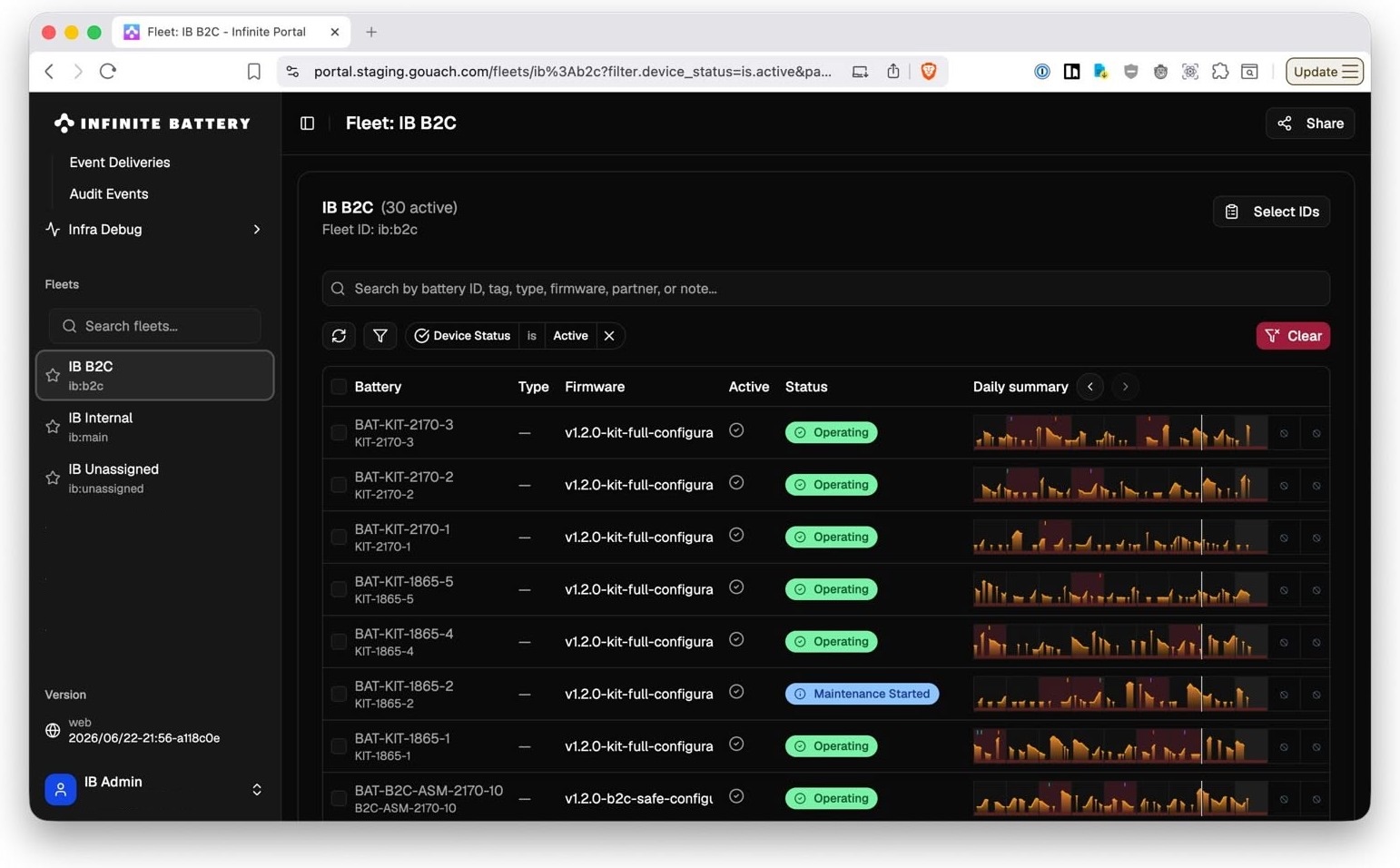Image resolution: width=1400 pixels, height=868 pixels.
Task: Show next daily summary period
Action: (x=1125, y=387)
